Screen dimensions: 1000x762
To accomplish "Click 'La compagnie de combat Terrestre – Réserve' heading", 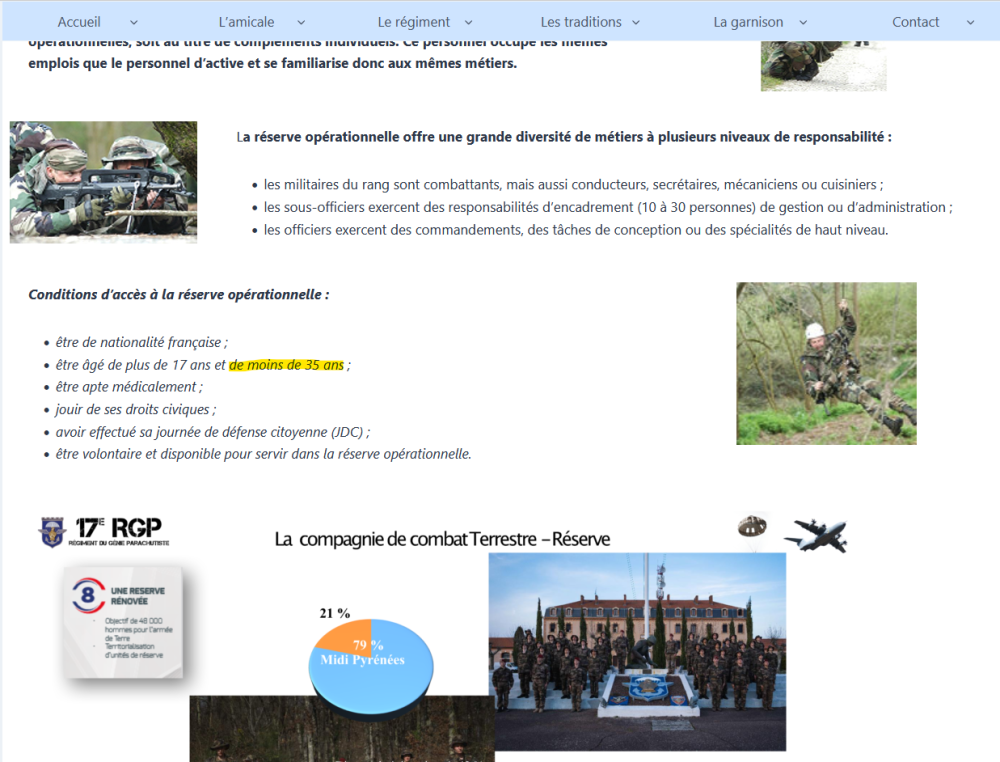I will 443,538.
